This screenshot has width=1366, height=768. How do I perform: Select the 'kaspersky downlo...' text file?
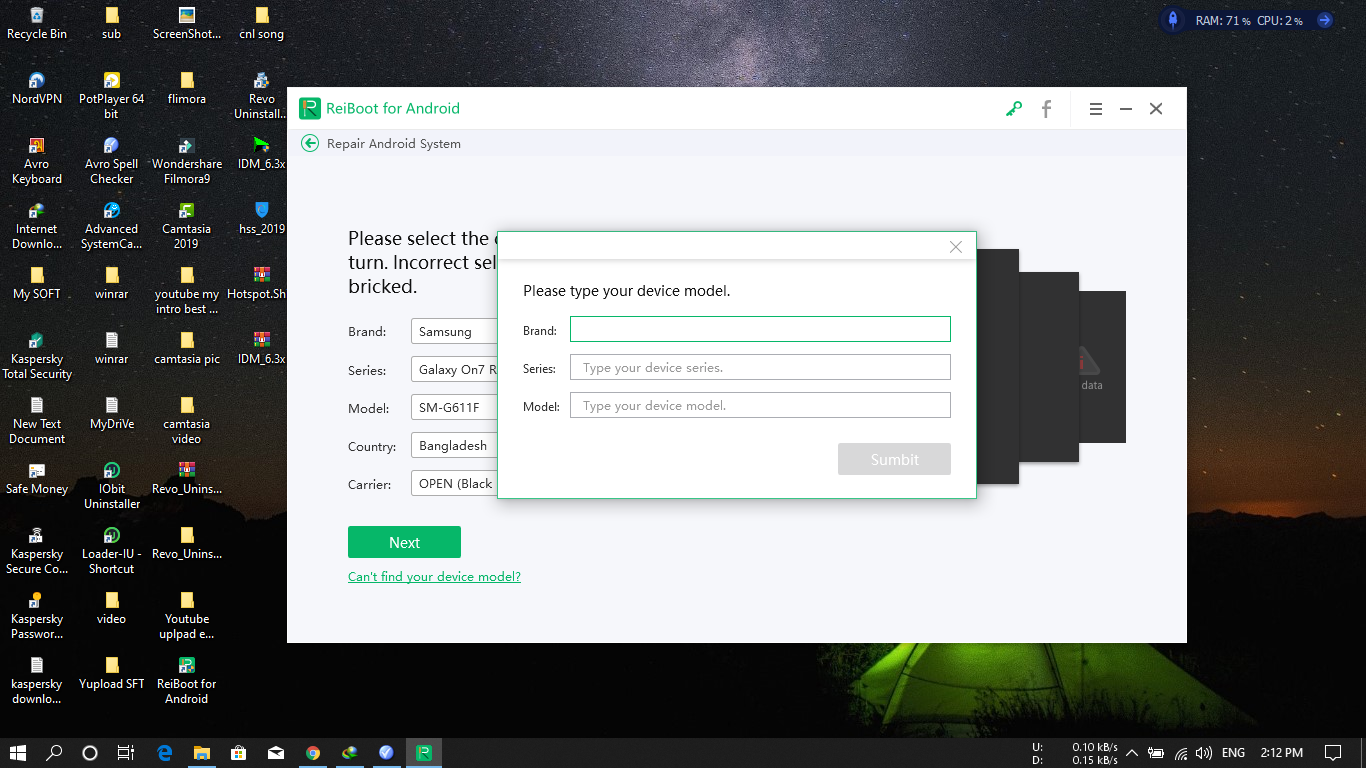37,680
